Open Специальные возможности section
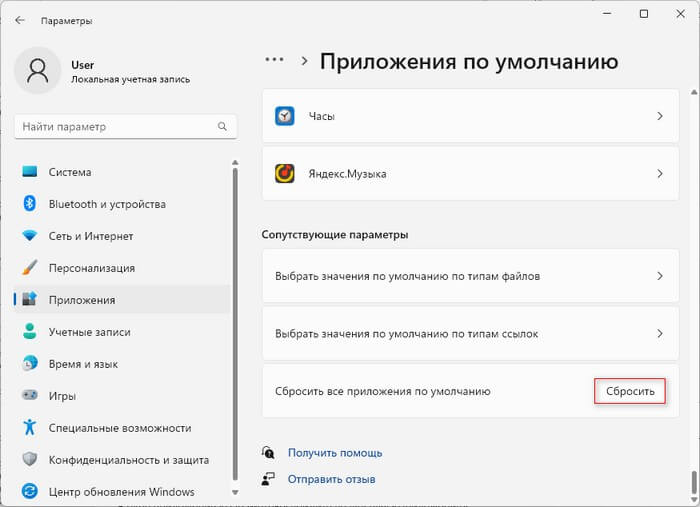This screenshot has width=700, height=507. (x=121, y=428)
